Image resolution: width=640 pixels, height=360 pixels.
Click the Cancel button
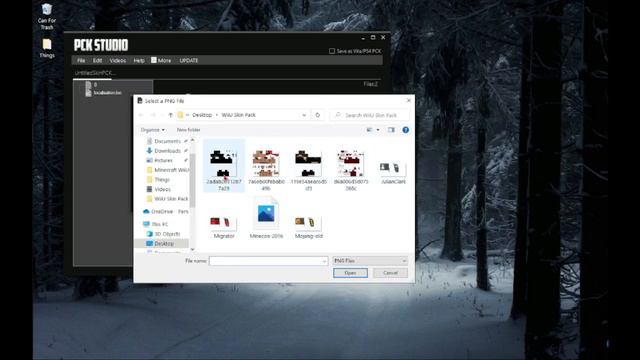click(390, 273)
